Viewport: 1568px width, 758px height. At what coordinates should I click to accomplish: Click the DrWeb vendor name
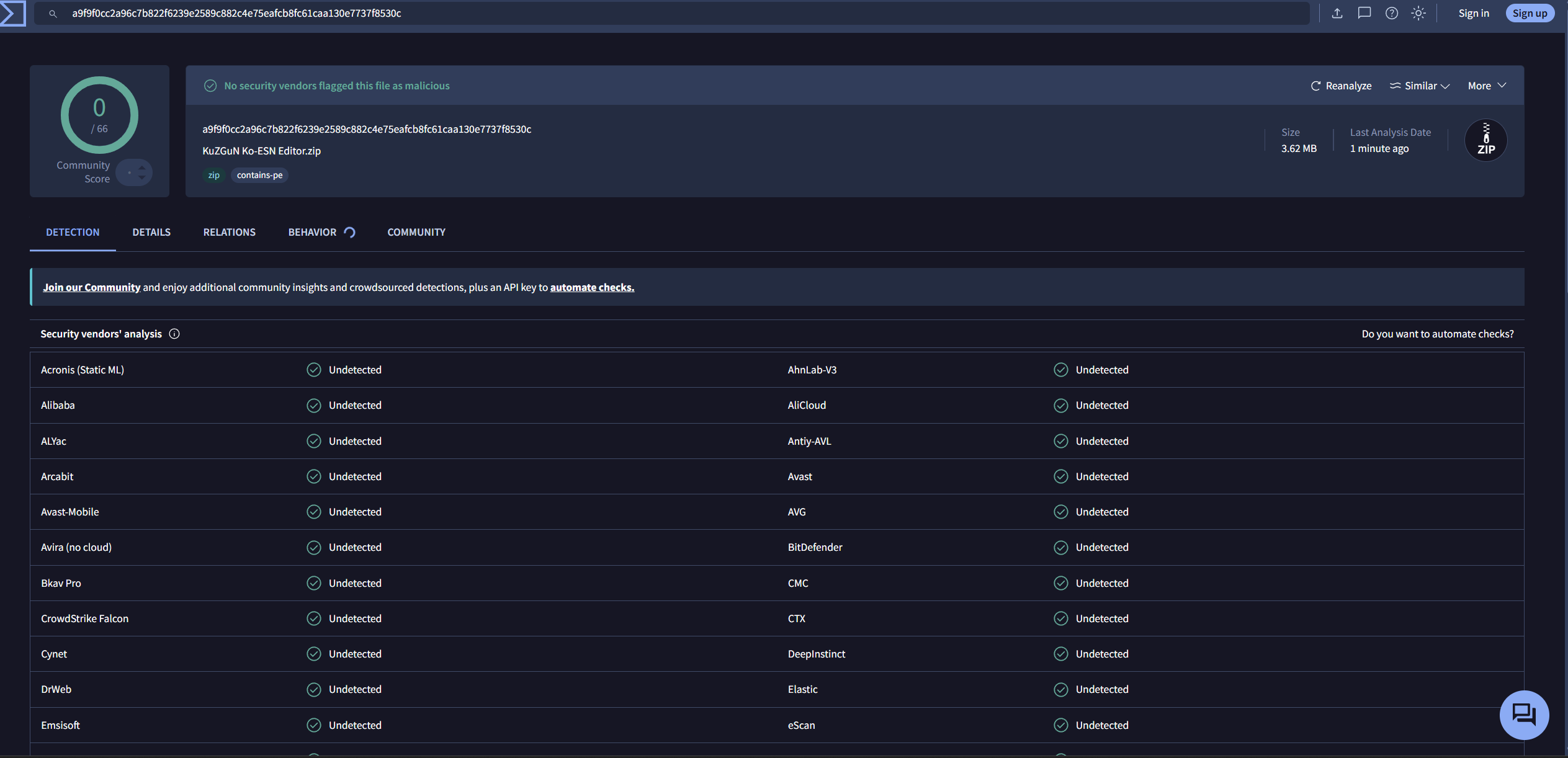(x=56, y=689)
